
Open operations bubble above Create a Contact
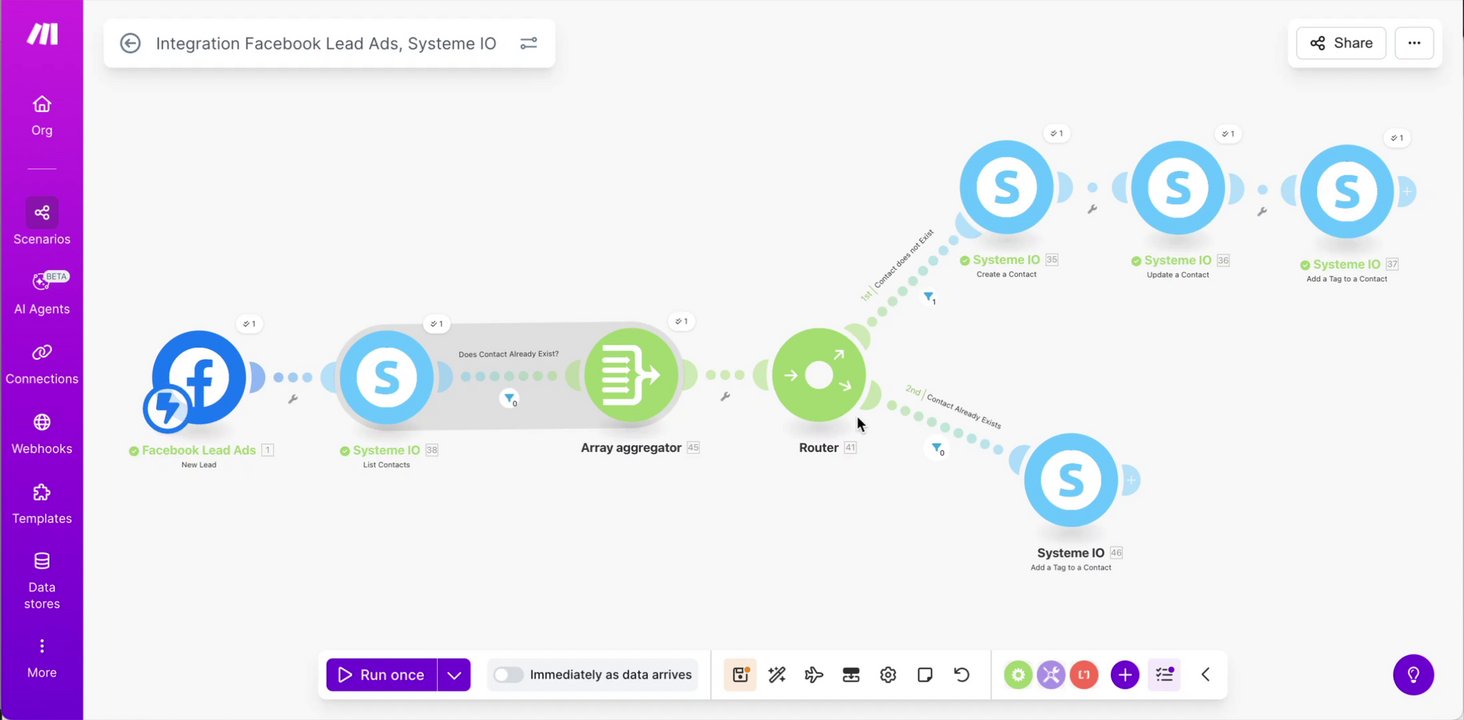(x=1056, y=134)
